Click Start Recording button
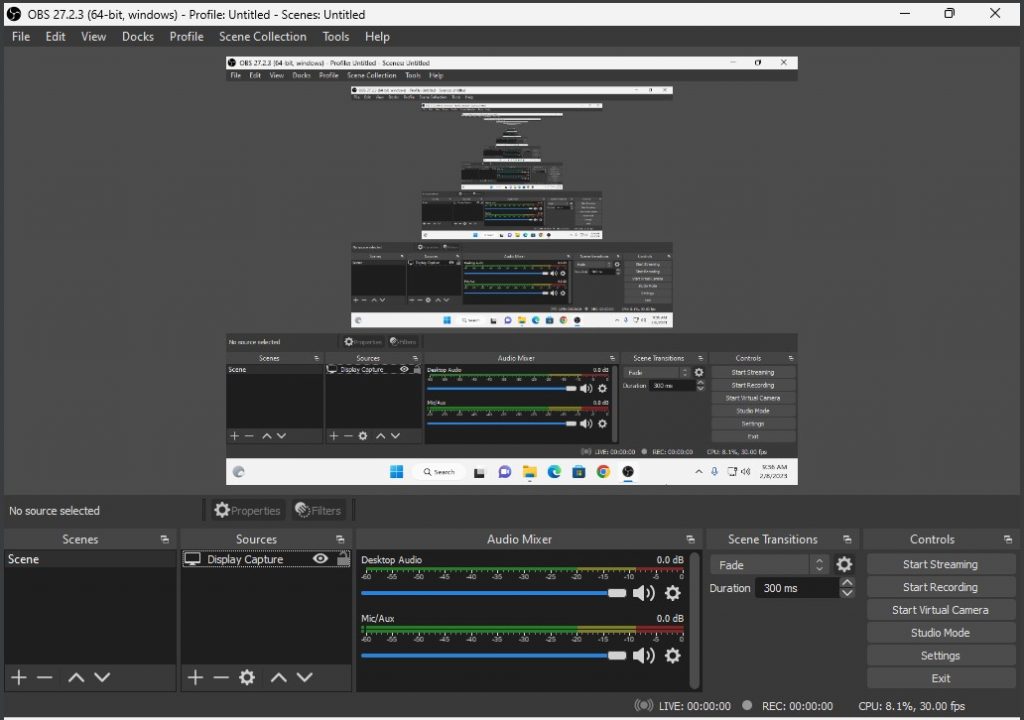The height and width of the screenshot is (720, 1024). click(x=940, y=587)
